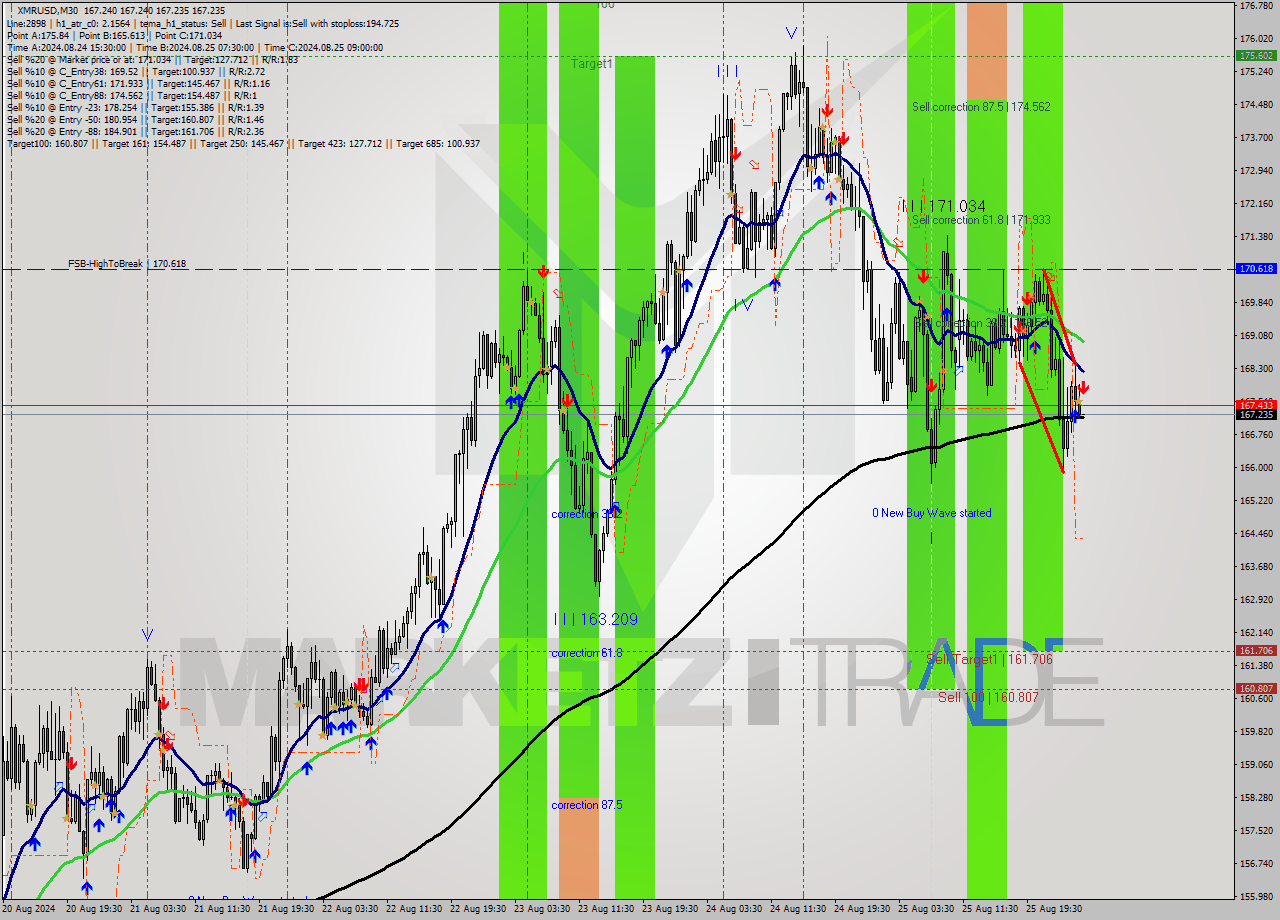Select the 162.140 price axis value
The width and height of the screenshot is (1280, 920).
click(1256, 633)
